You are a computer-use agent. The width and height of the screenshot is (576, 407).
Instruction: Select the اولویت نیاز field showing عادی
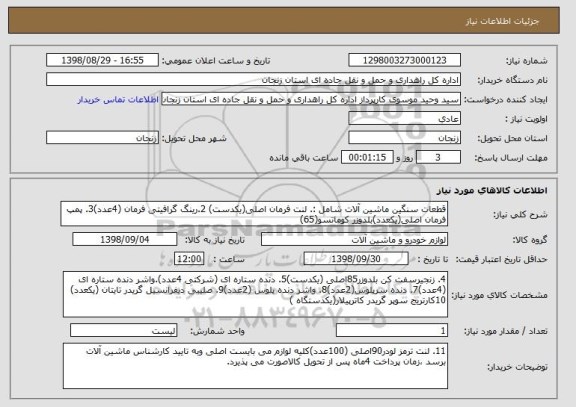(404, 119)
